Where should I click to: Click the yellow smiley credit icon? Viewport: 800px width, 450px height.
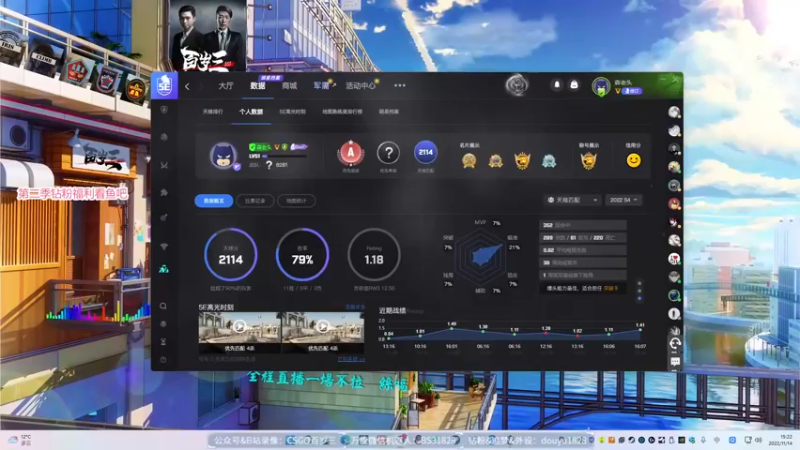(x=633, y=160)
